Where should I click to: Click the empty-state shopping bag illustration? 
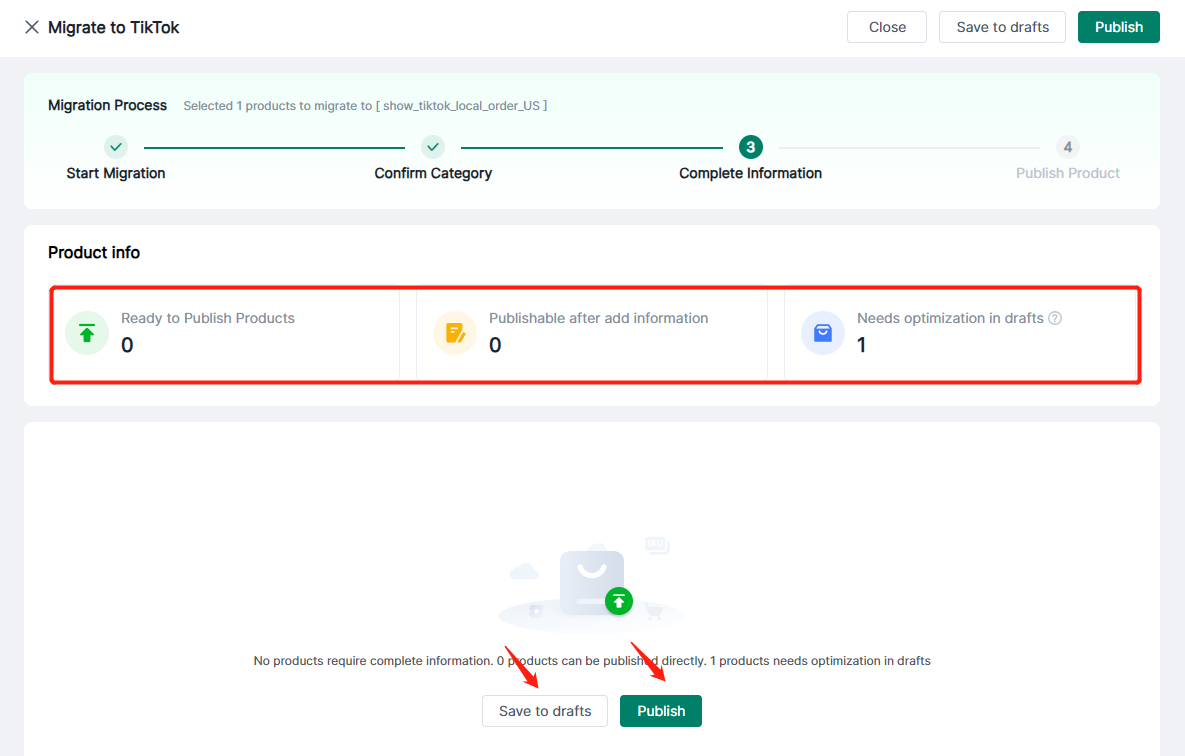pyautogui.click(x=592, y=584)
